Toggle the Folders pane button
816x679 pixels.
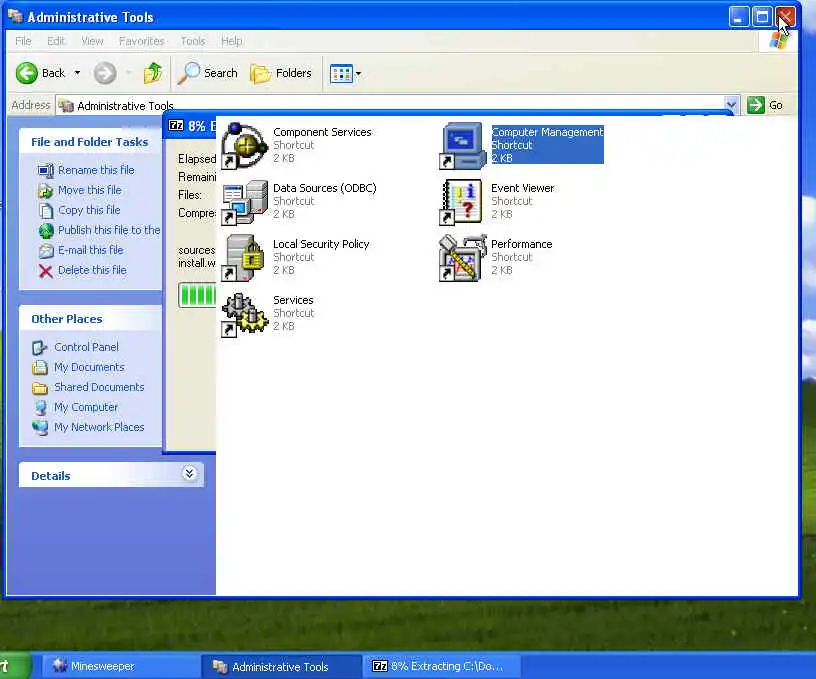pyautogui.click(x=281, y=73)
